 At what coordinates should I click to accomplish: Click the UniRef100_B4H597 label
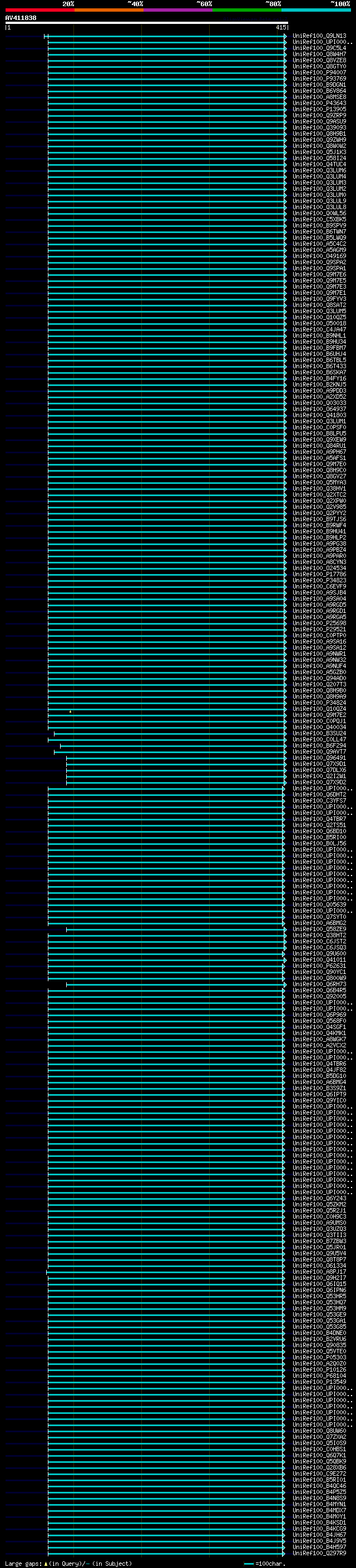point(319,1547)
